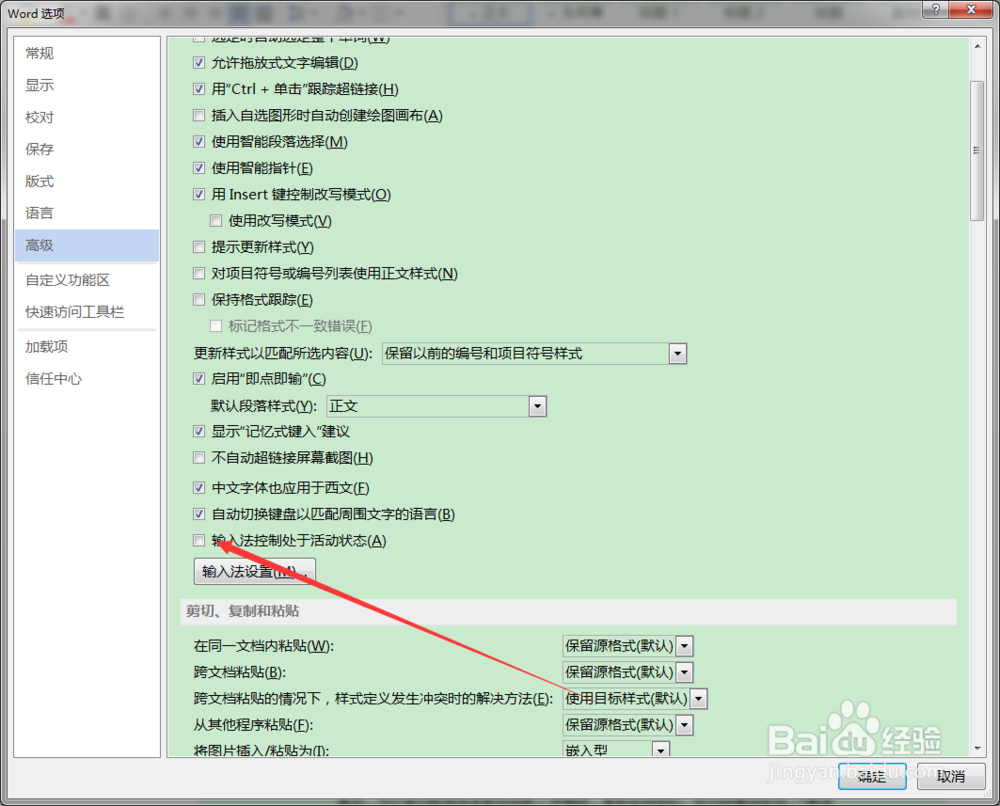This screenshot has height=806, width=1000.
Task: Disable the 使用智能指针 option
Action: 198,167
